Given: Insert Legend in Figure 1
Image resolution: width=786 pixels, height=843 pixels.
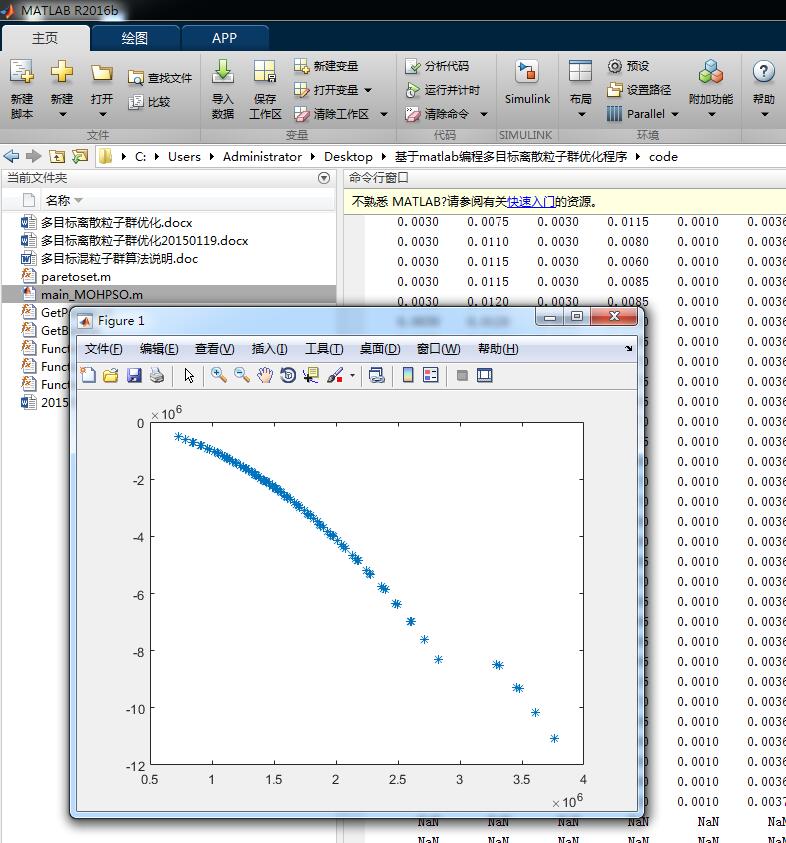Looking at the screenshot, I should point(431,375).
